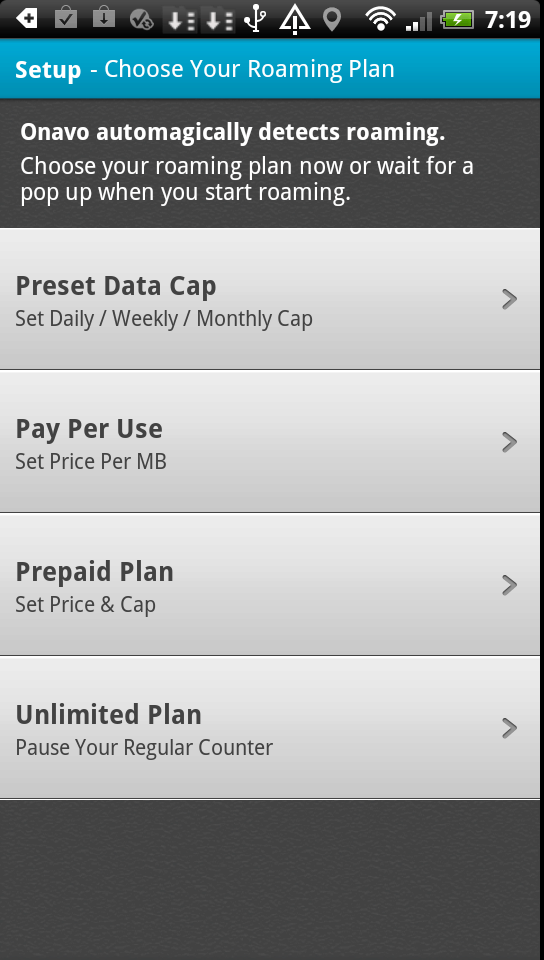Expand Unlimited Plan chevron arrow
This screenshot has width=544, height=960.
(510, 728)
